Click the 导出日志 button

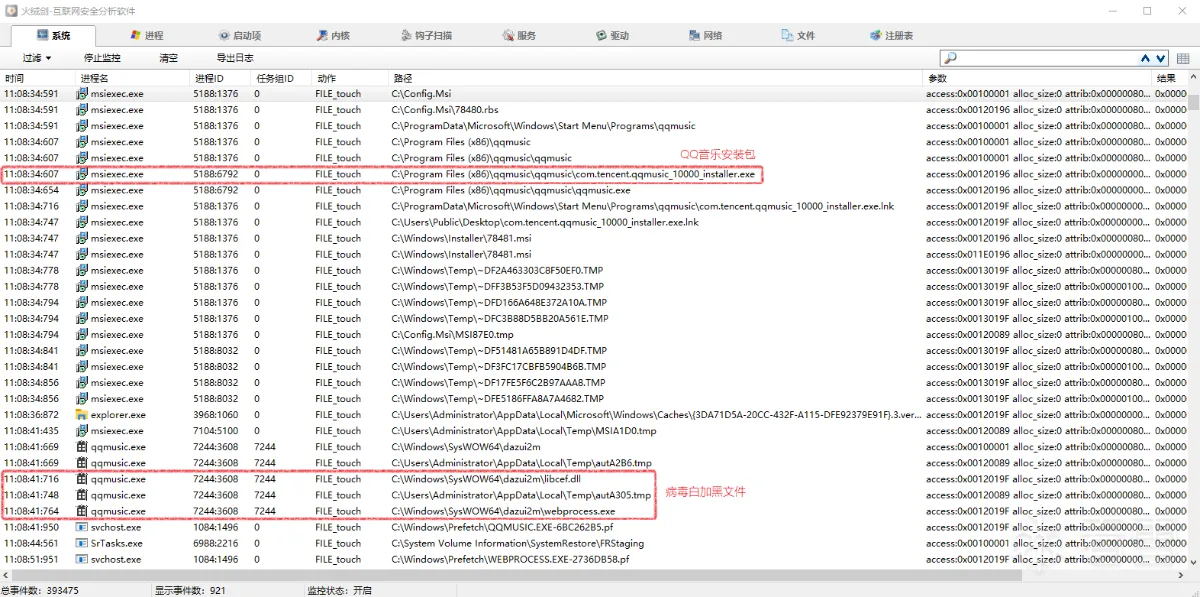[x=235, y=58]
